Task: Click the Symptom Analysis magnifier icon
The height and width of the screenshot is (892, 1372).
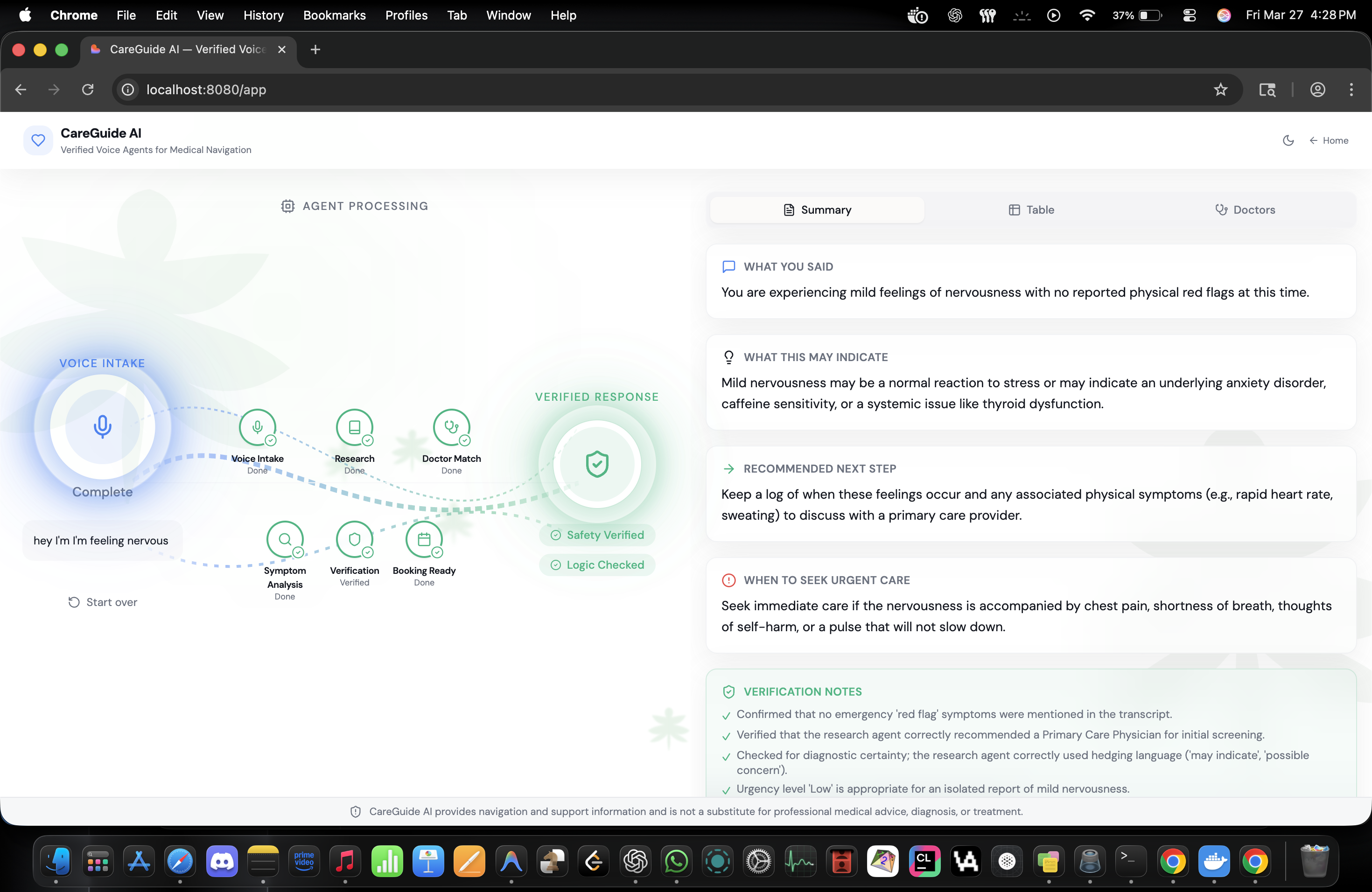Action: [x=285, y=539]
